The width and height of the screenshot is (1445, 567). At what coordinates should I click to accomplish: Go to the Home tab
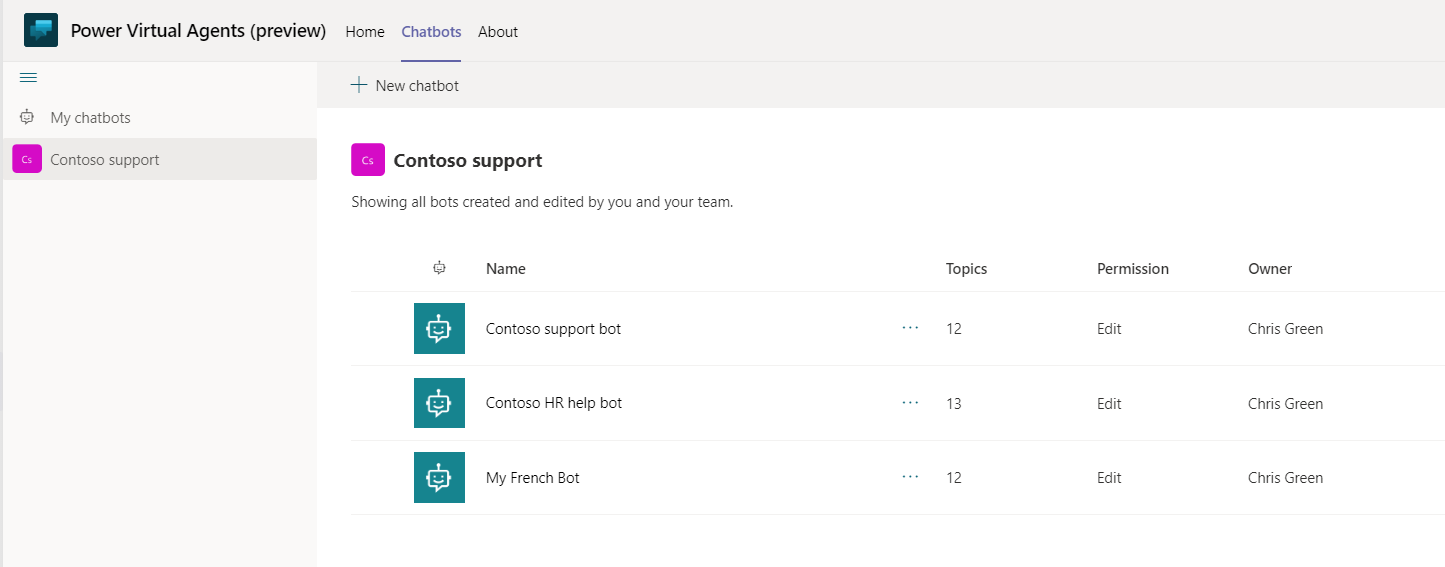point(365,31)
